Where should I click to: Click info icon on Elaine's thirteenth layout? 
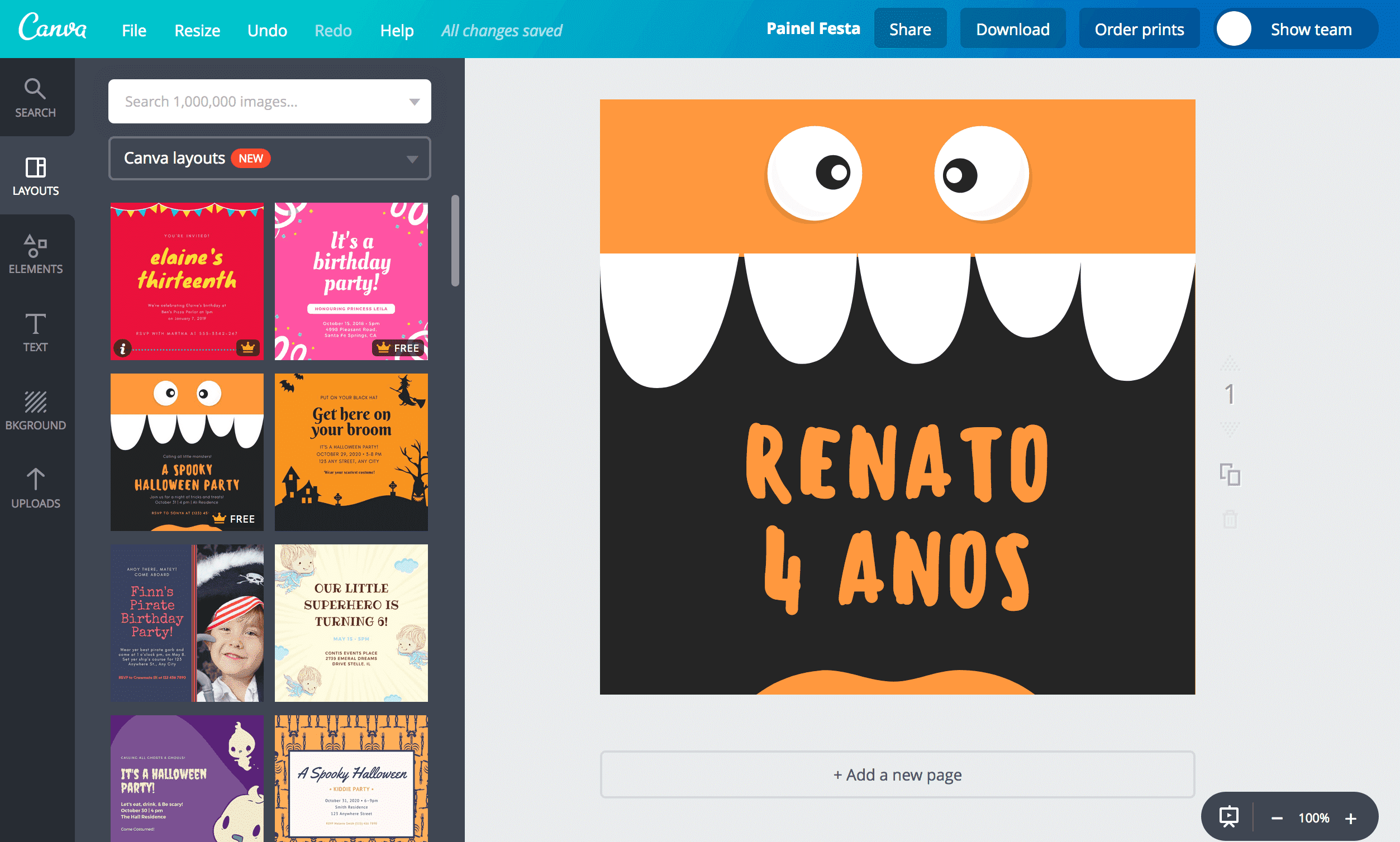(x=122, y=348)
